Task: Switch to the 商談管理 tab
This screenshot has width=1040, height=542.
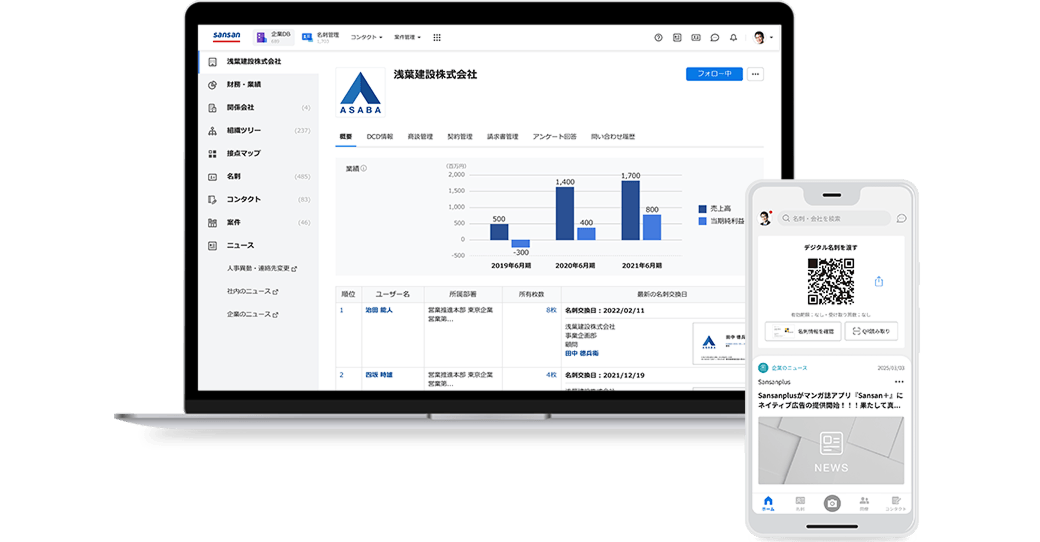Action: click(x=420, y=137)
